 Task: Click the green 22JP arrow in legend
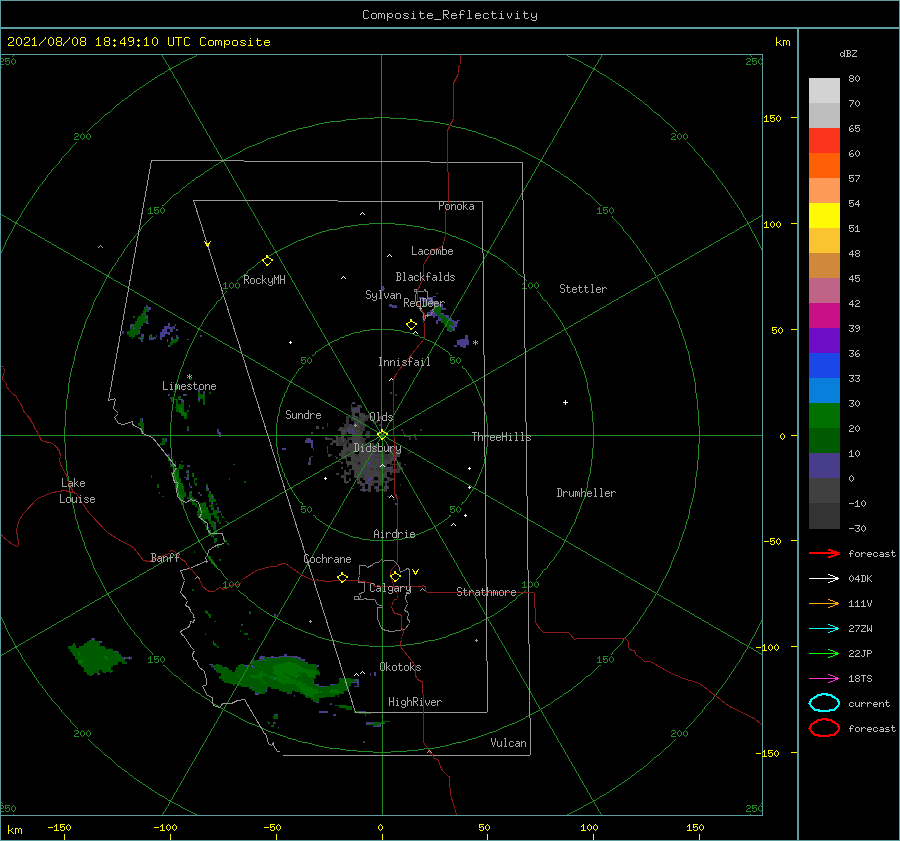click(x=824, y=653)
